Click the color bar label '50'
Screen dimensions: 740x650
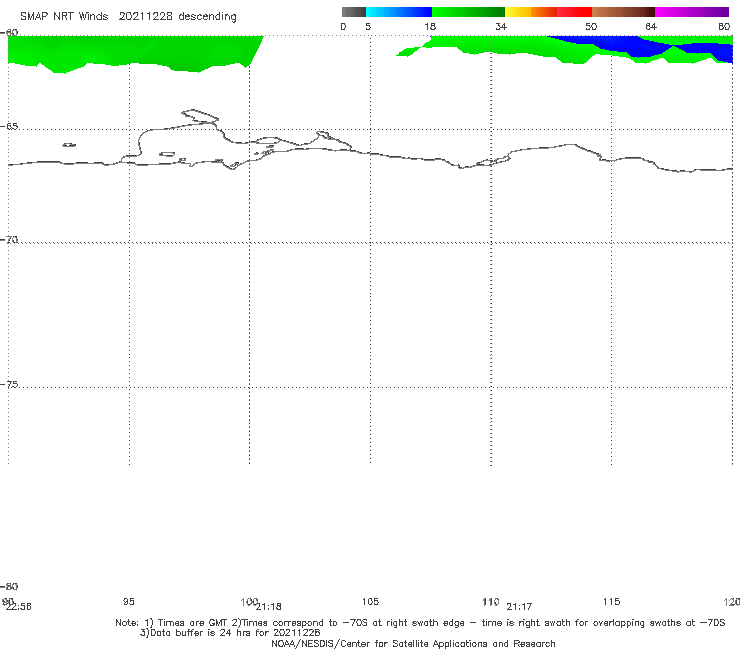[591, 27]
